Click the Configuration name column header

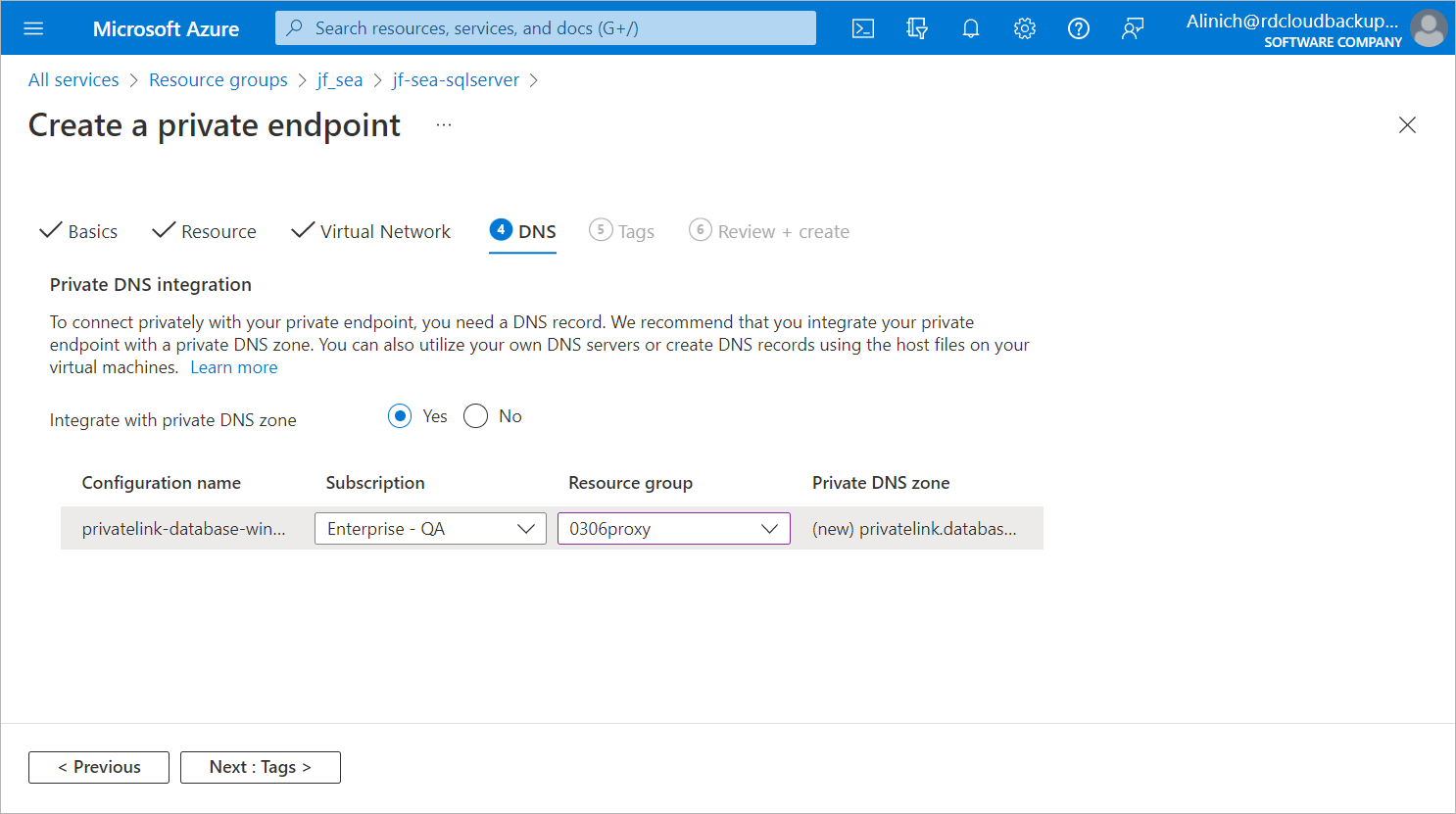point(162,483)
